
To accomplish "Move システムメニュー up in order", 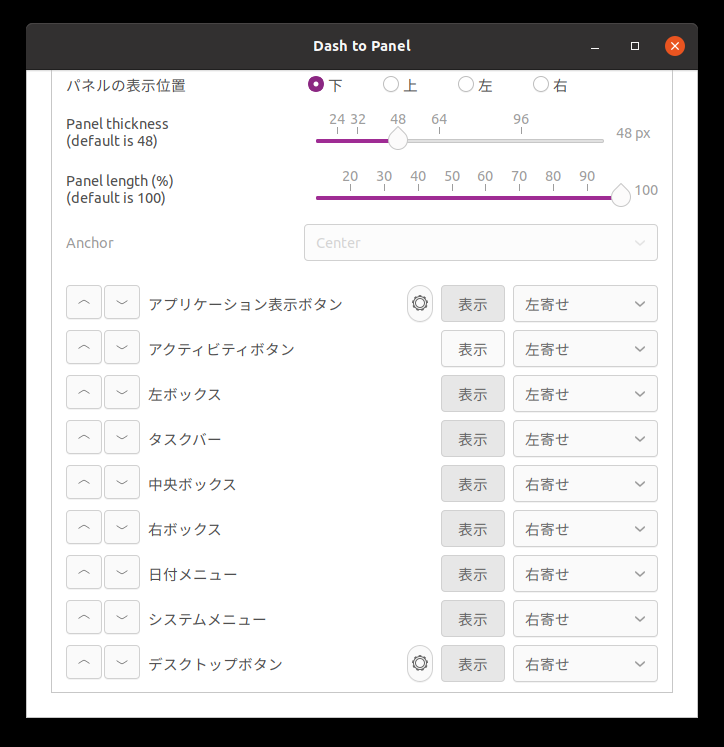I will (84, 617).
